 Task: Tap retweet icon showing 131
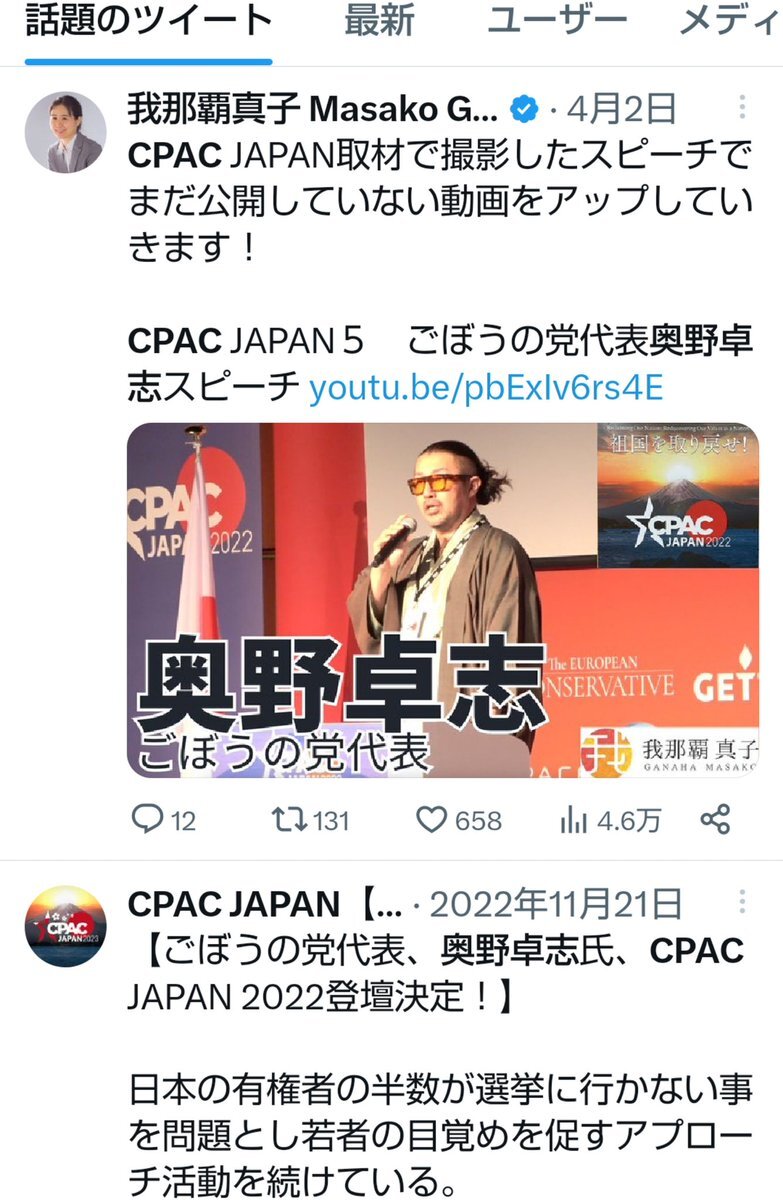(x=289, y=821)
